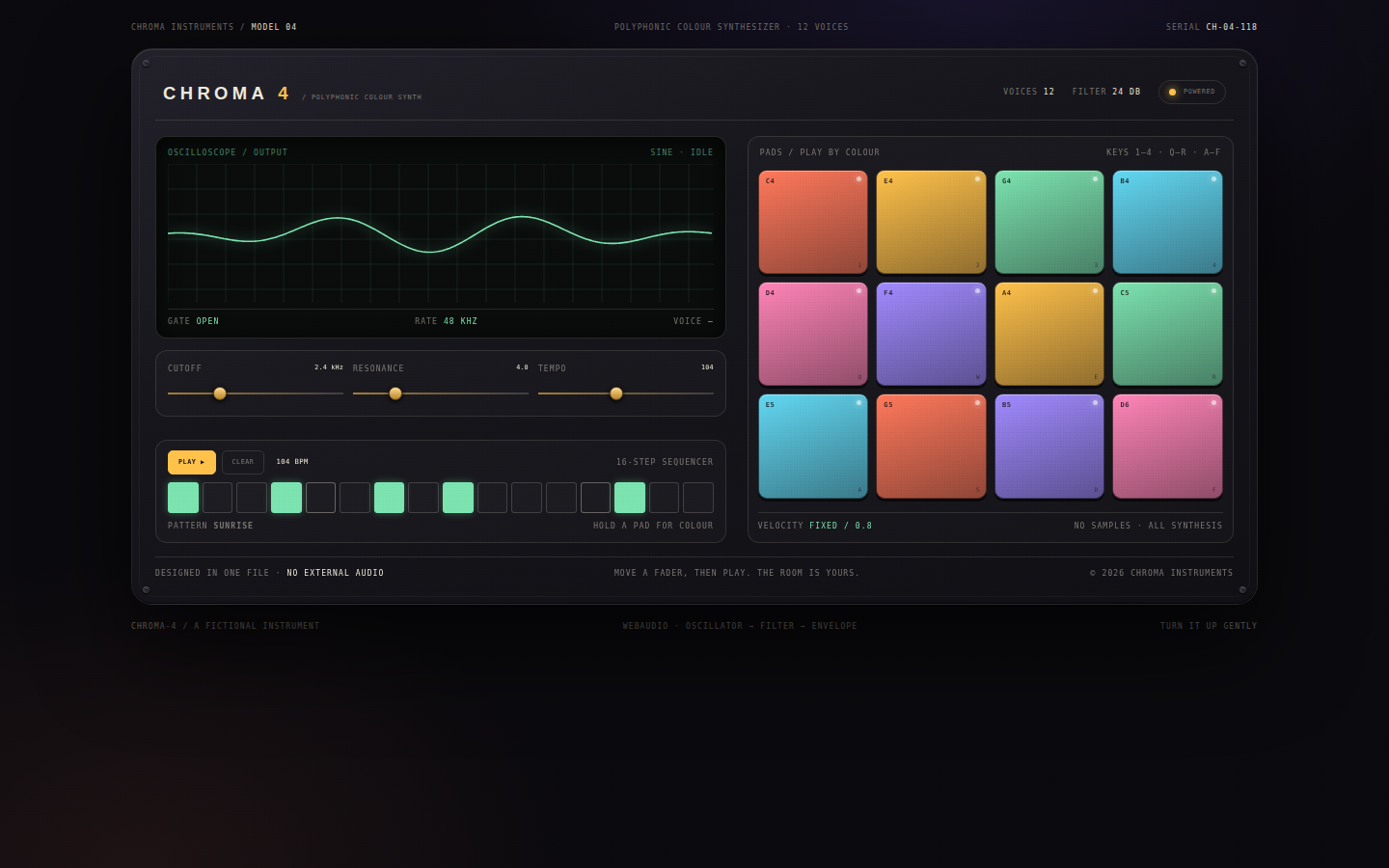Turn off the ninth sequencer step
The height and width of the screenshot is (868, 1389).
(458, 498)
